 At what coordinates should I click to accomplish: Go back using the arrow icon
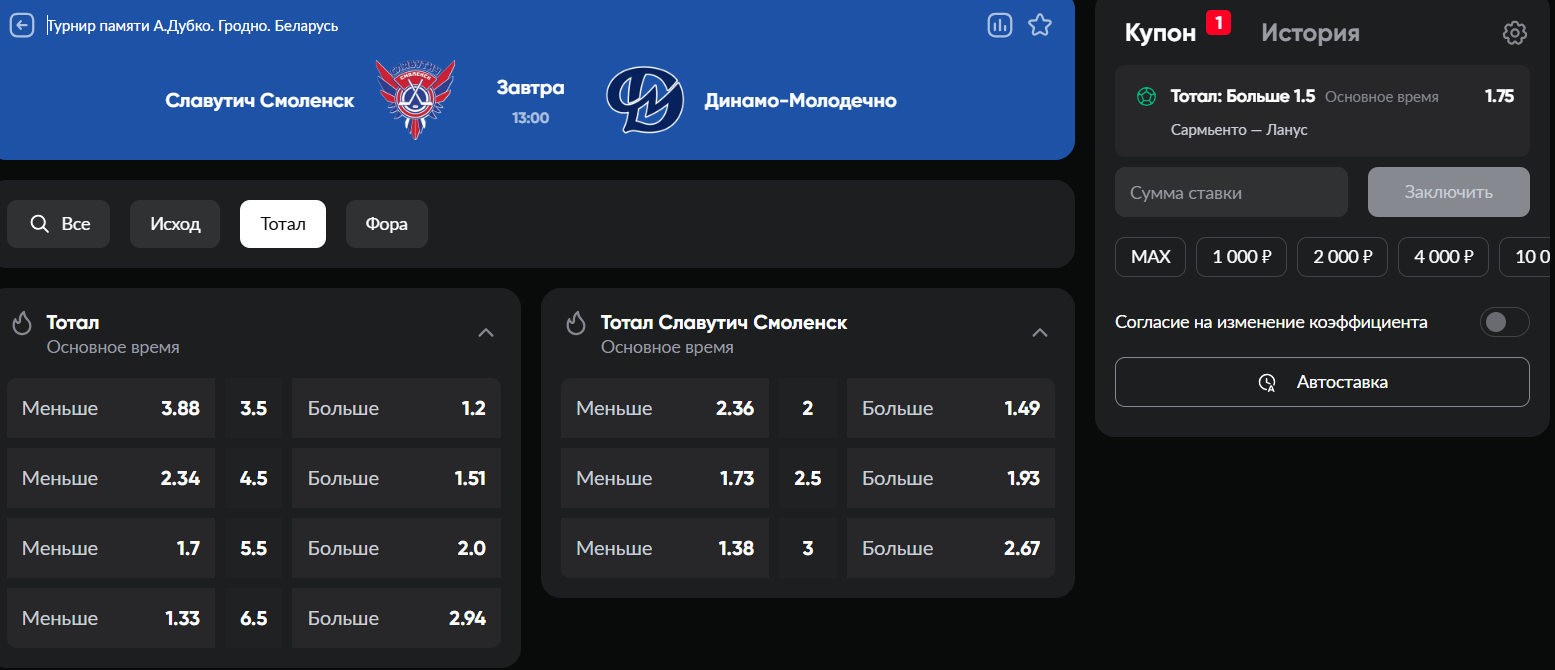tap(22, 26)
